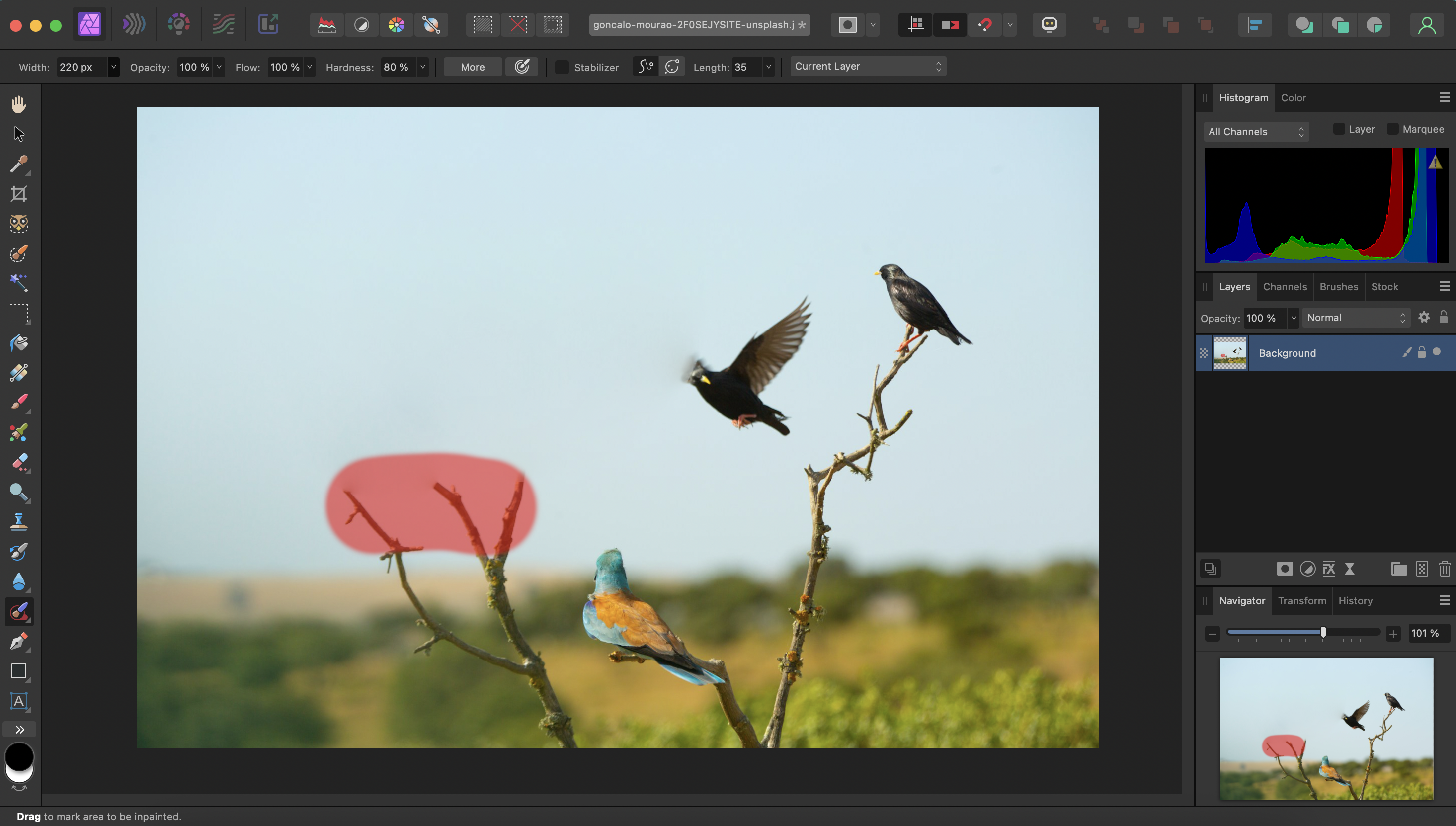The width and height of the screenshot is (1456, 826).
Task: Select the Flood Fill bucket tool
Action: (x=19, y=343)
